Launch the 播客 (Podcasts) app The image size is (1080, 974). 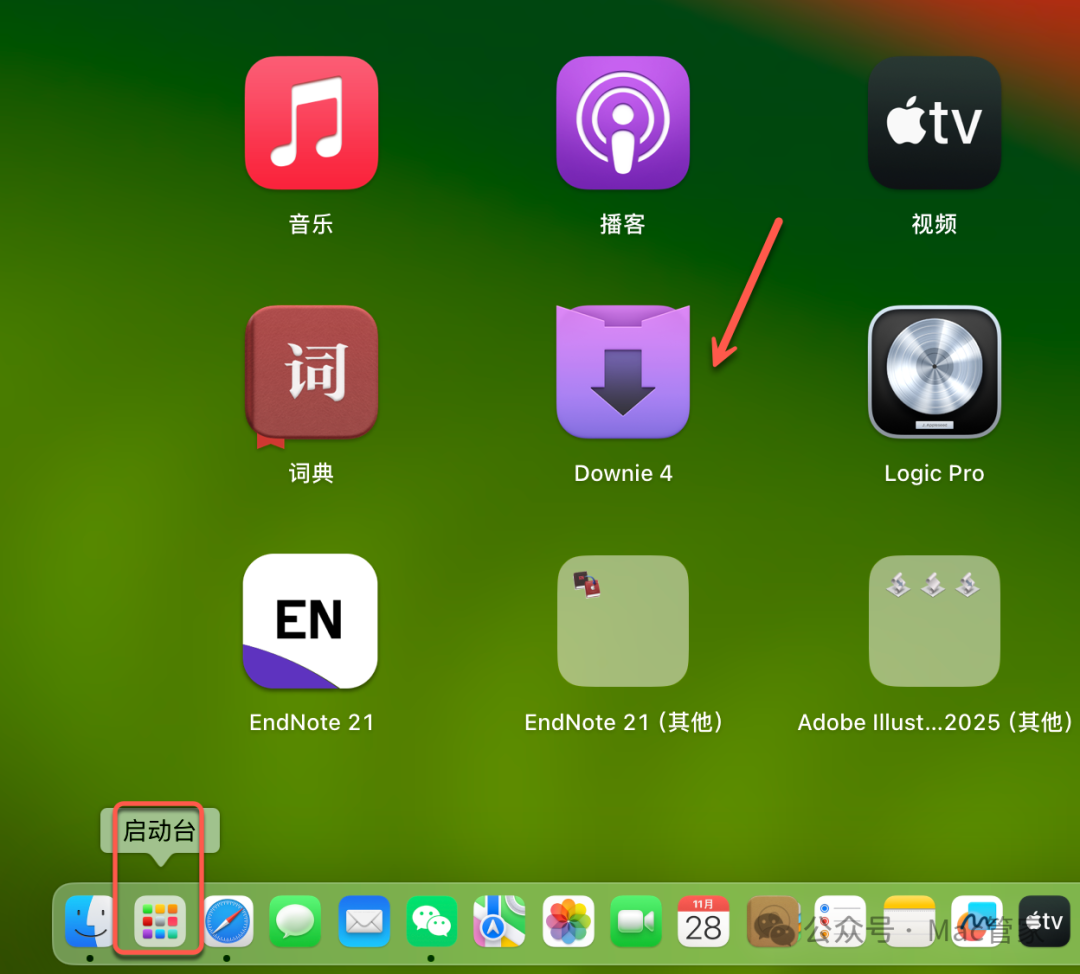(623, 123)
